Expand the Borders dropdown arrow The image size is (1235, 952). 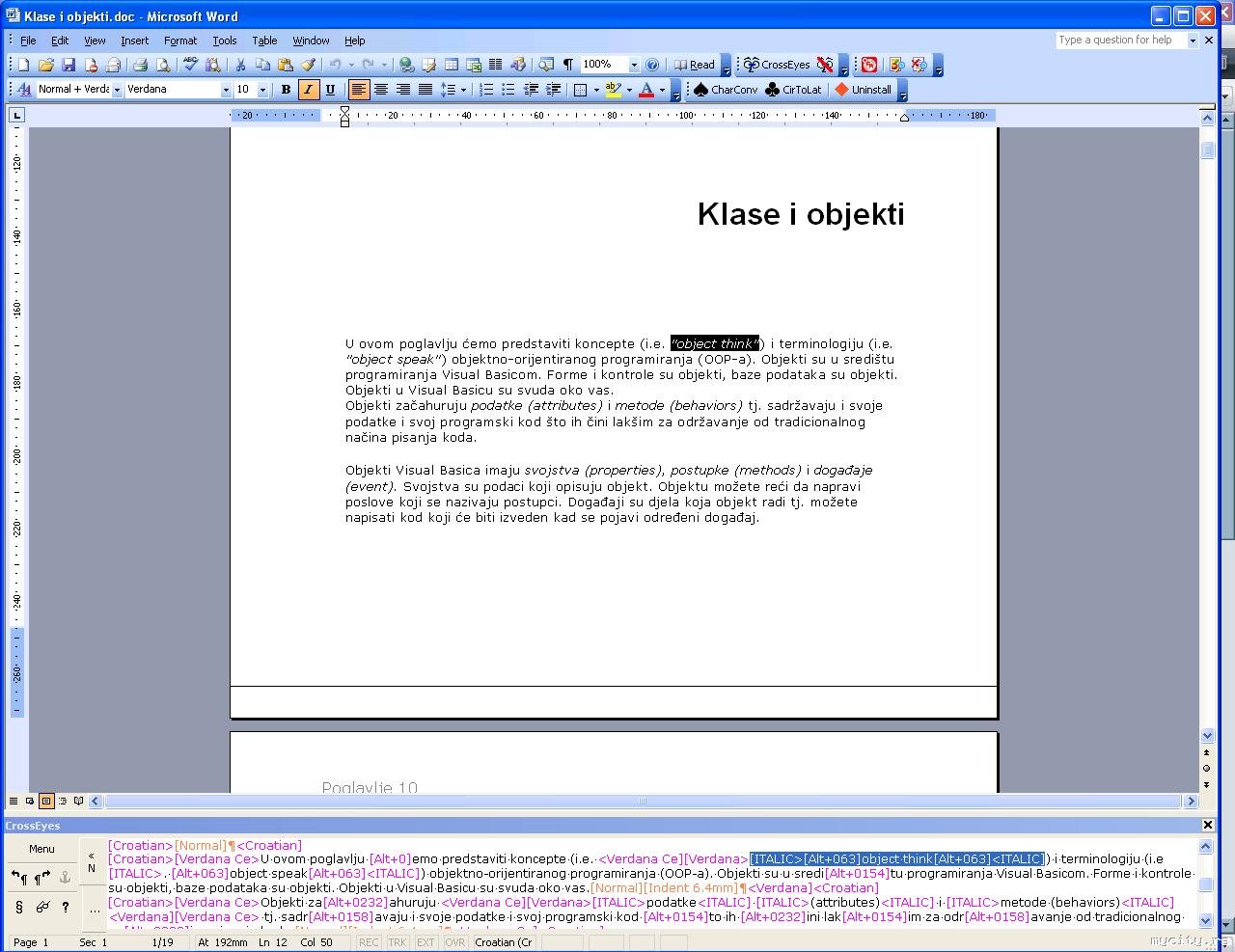tap(596, 90)
